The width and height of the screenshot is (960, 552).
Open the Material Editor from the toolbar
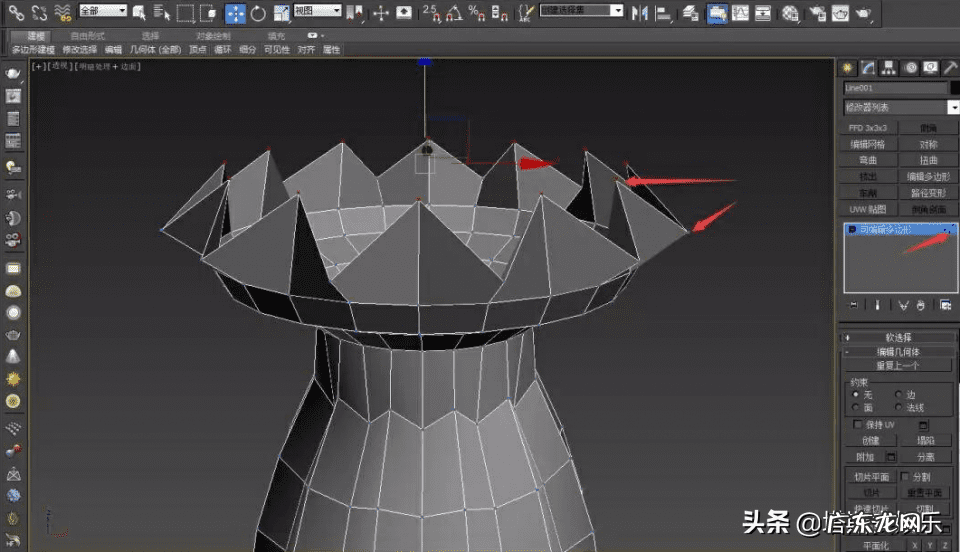tap(790, 13)
